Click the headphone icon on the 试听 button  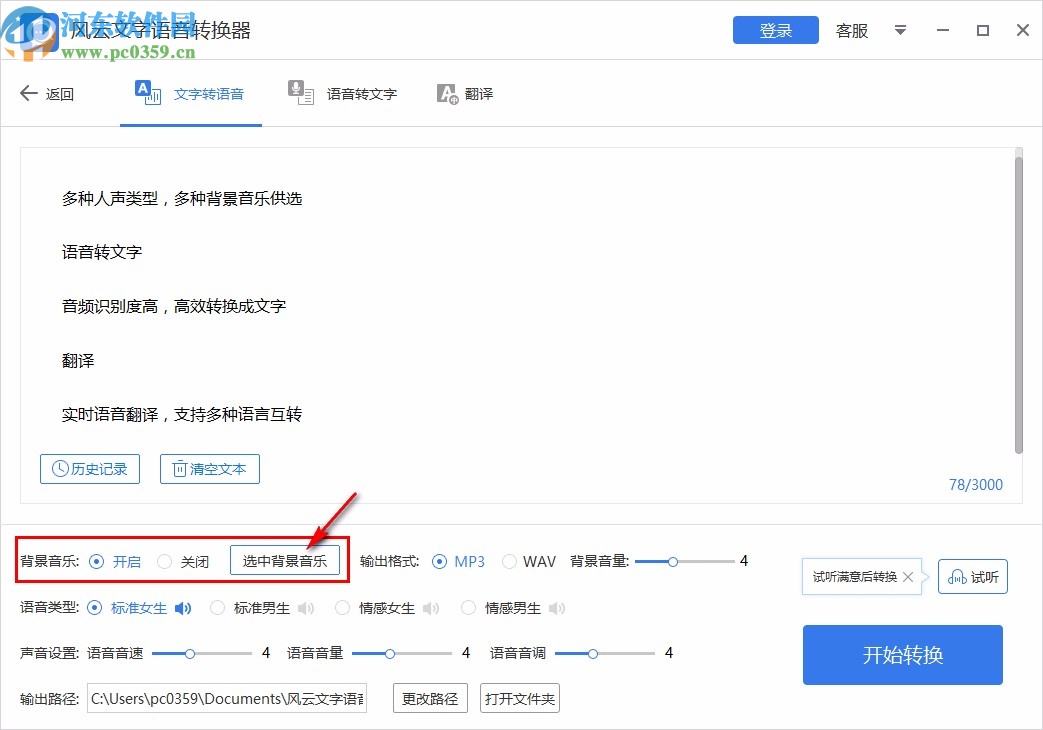[x=957, y=576]
